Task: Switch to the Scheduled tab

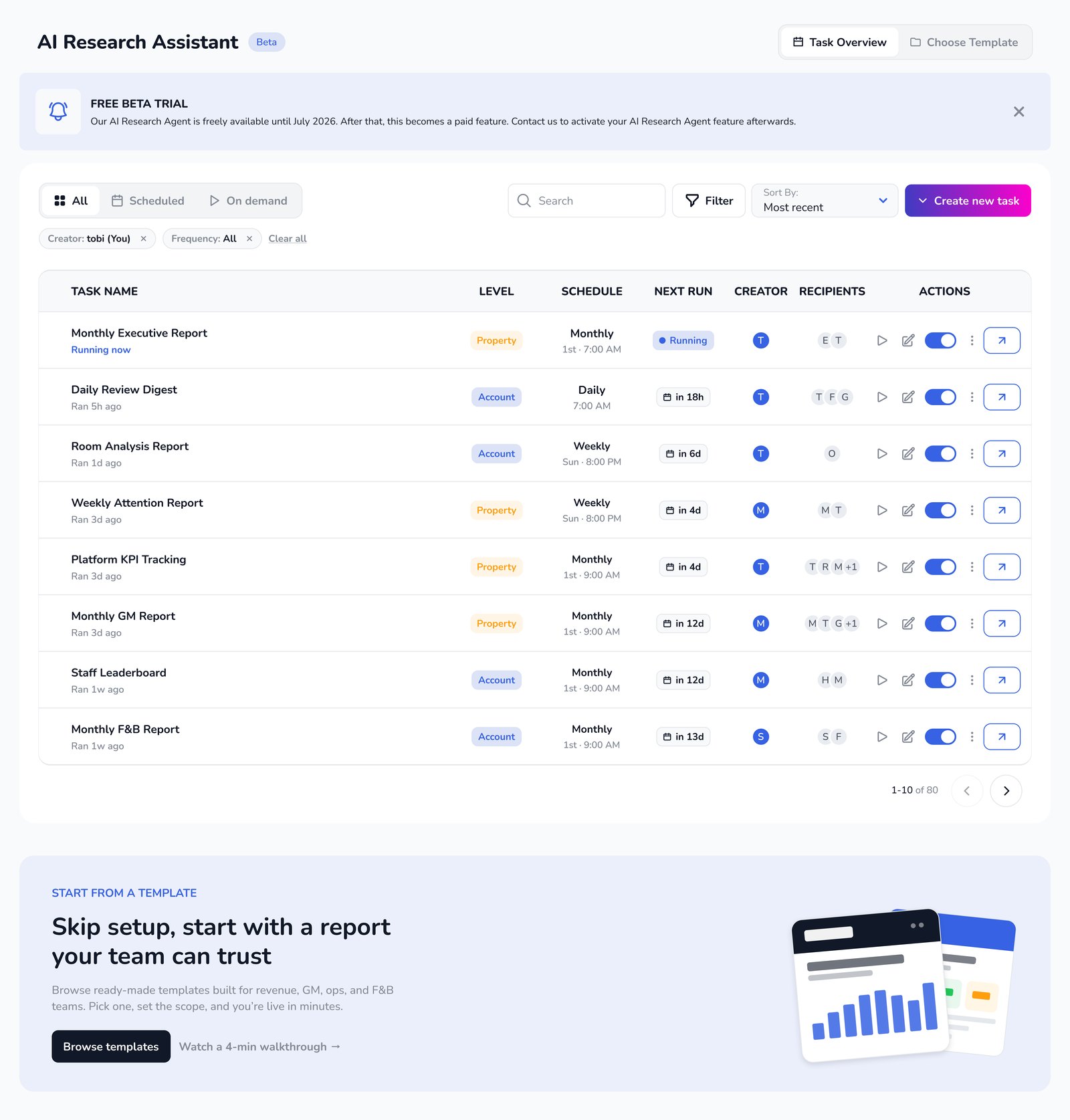Action: click(x=148, y=201)
